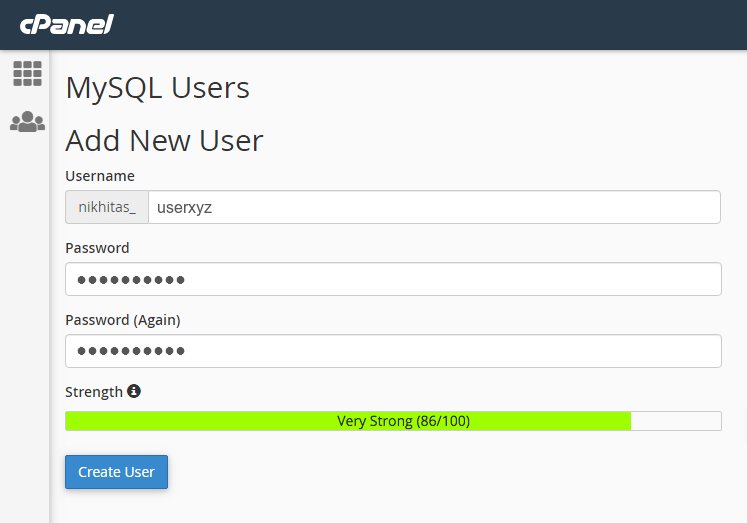Click the Very Strong strength meter bar
Image resolution: width=747 pixels, height=523 pixels.
(393, 421)
